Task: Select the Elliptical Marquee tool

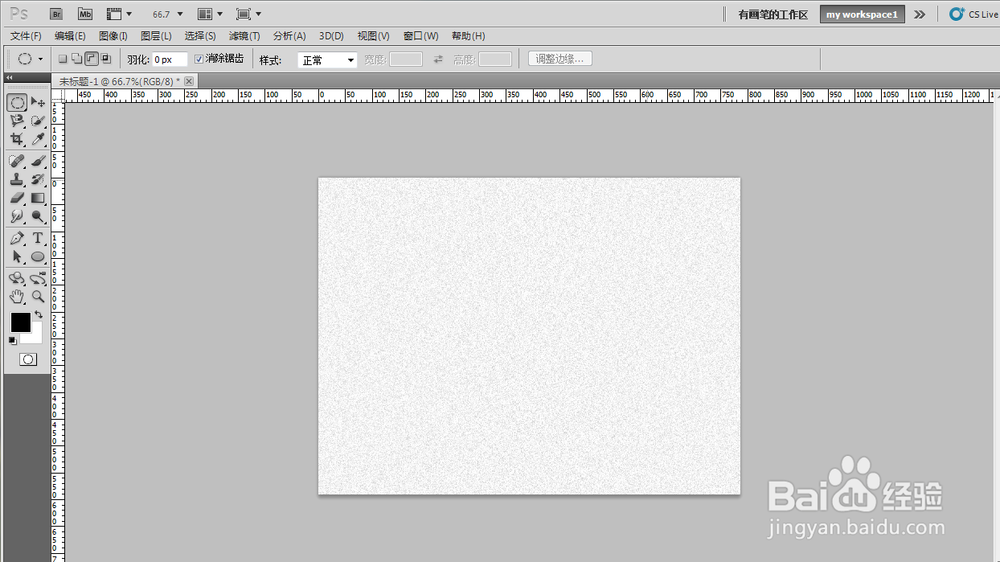Action: click(17, 102)
